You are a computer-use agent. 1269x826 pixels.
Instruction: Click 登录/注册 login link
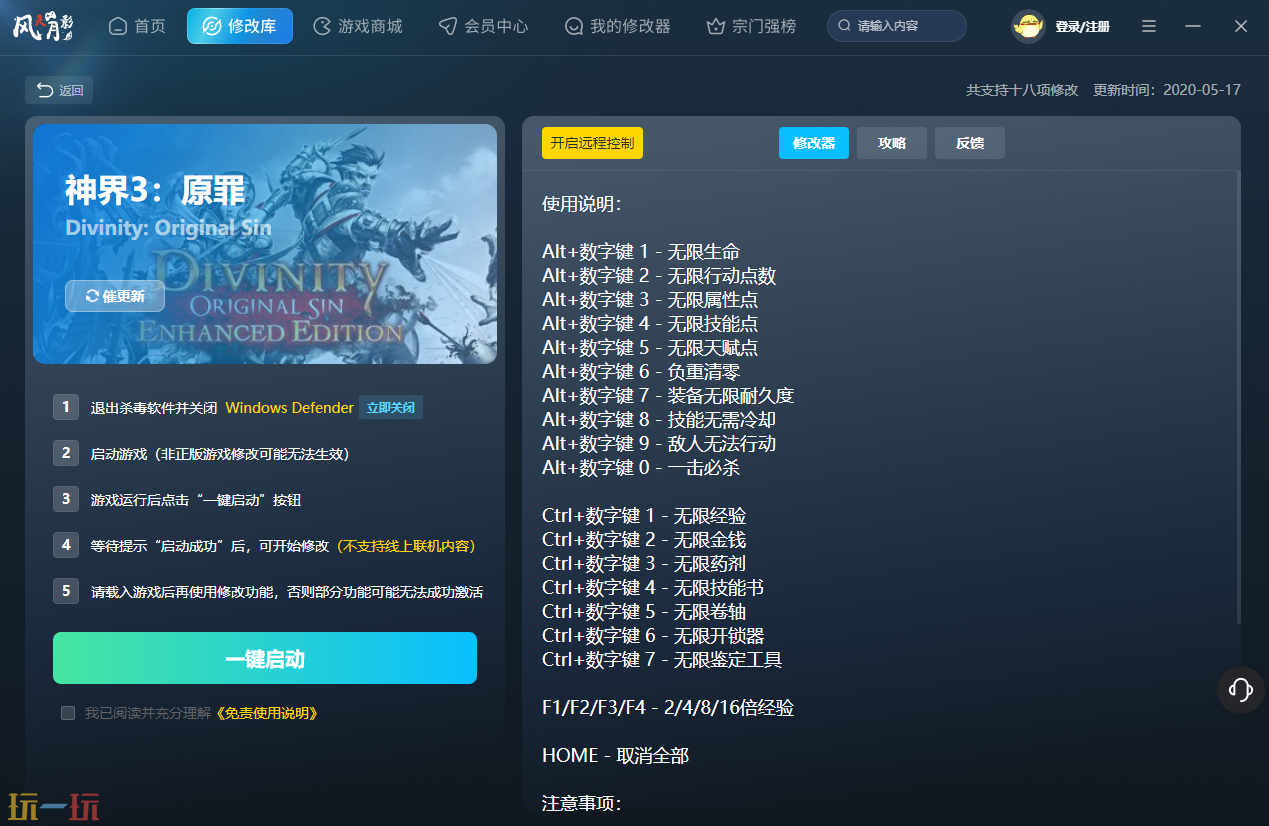click(1082, 27)
